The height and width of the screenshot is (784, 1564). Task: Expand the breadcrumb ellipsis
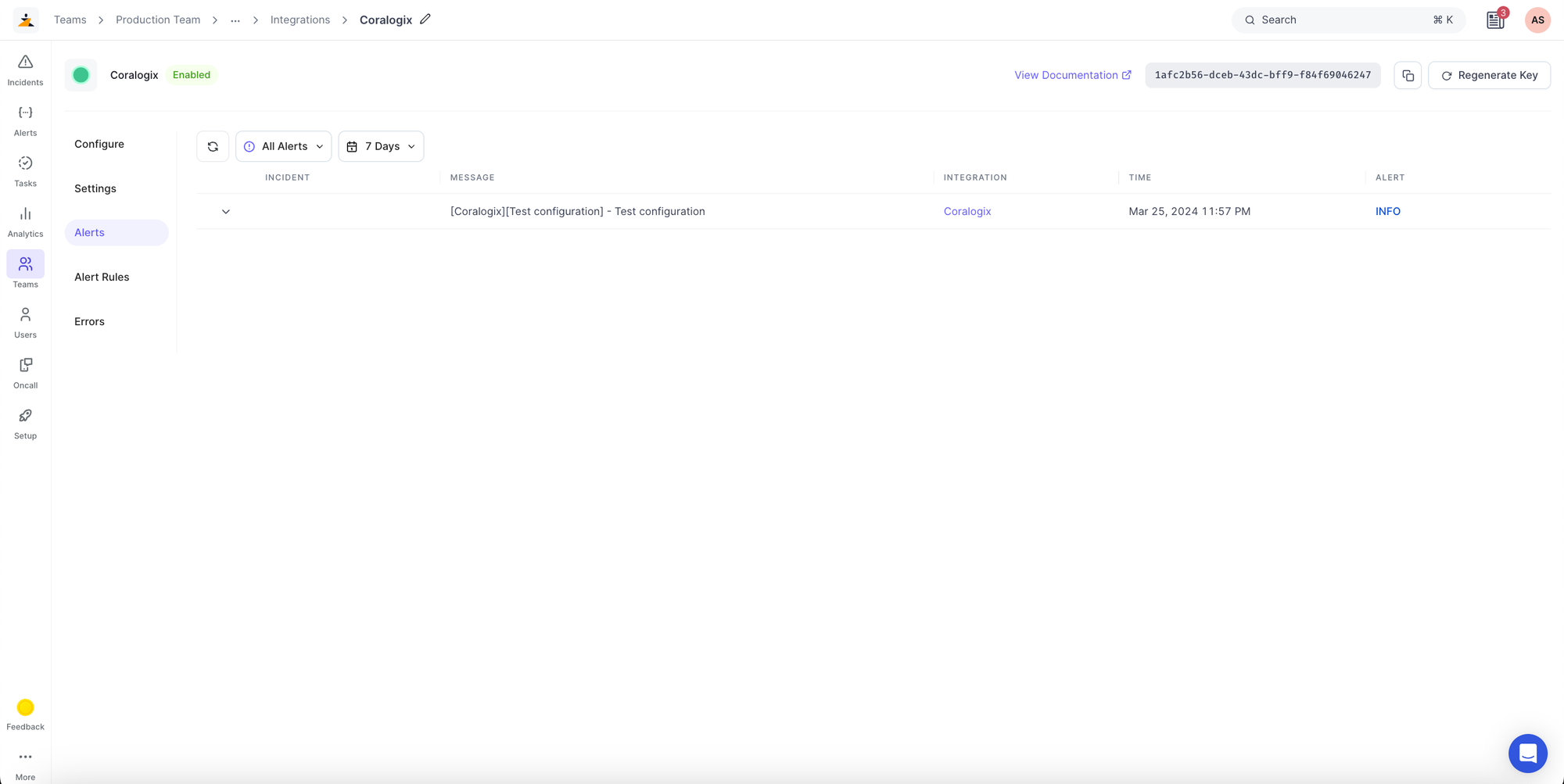click(x=235, y=20)
